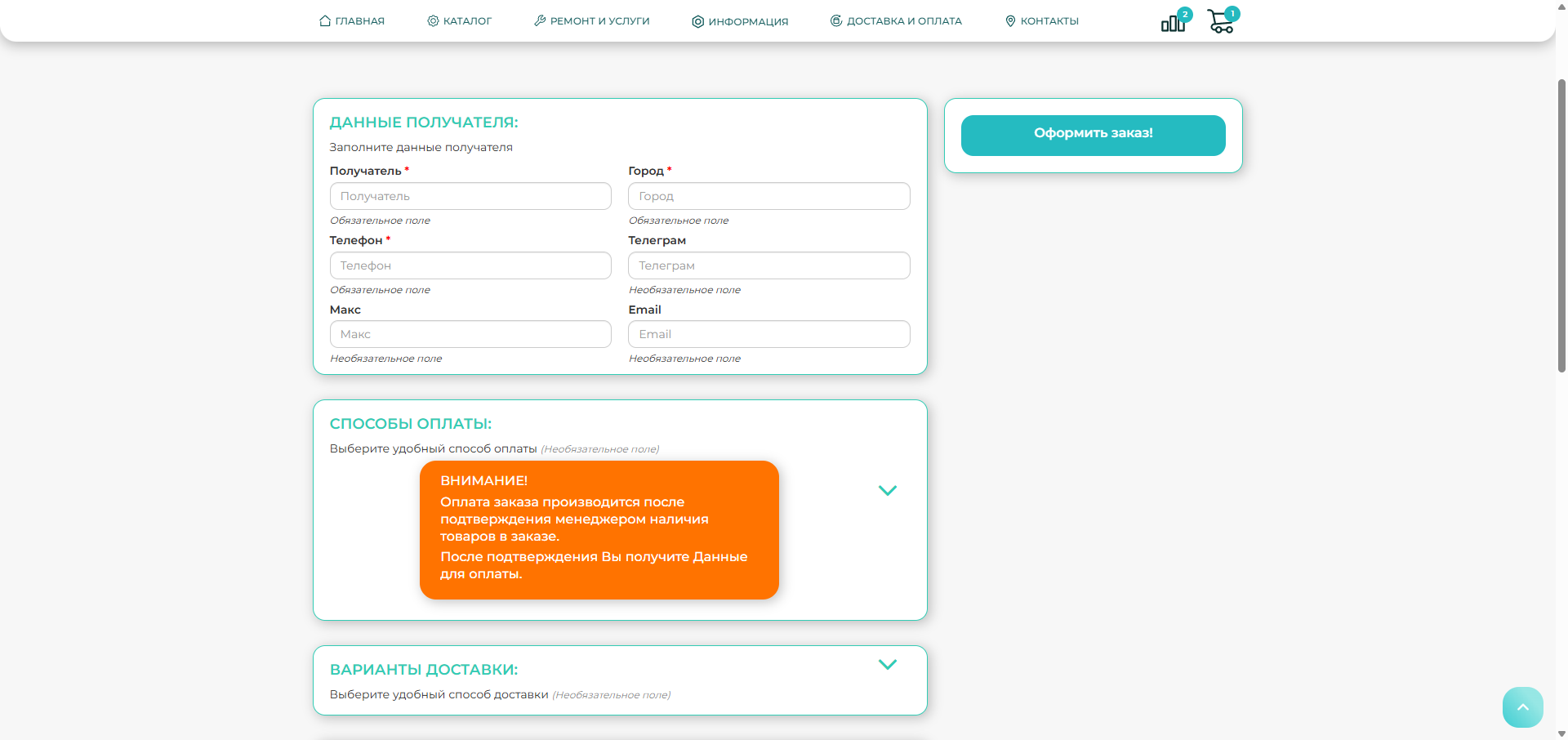Open the comparison chart icon
1568x740 pixels.
click(1173, 22)
